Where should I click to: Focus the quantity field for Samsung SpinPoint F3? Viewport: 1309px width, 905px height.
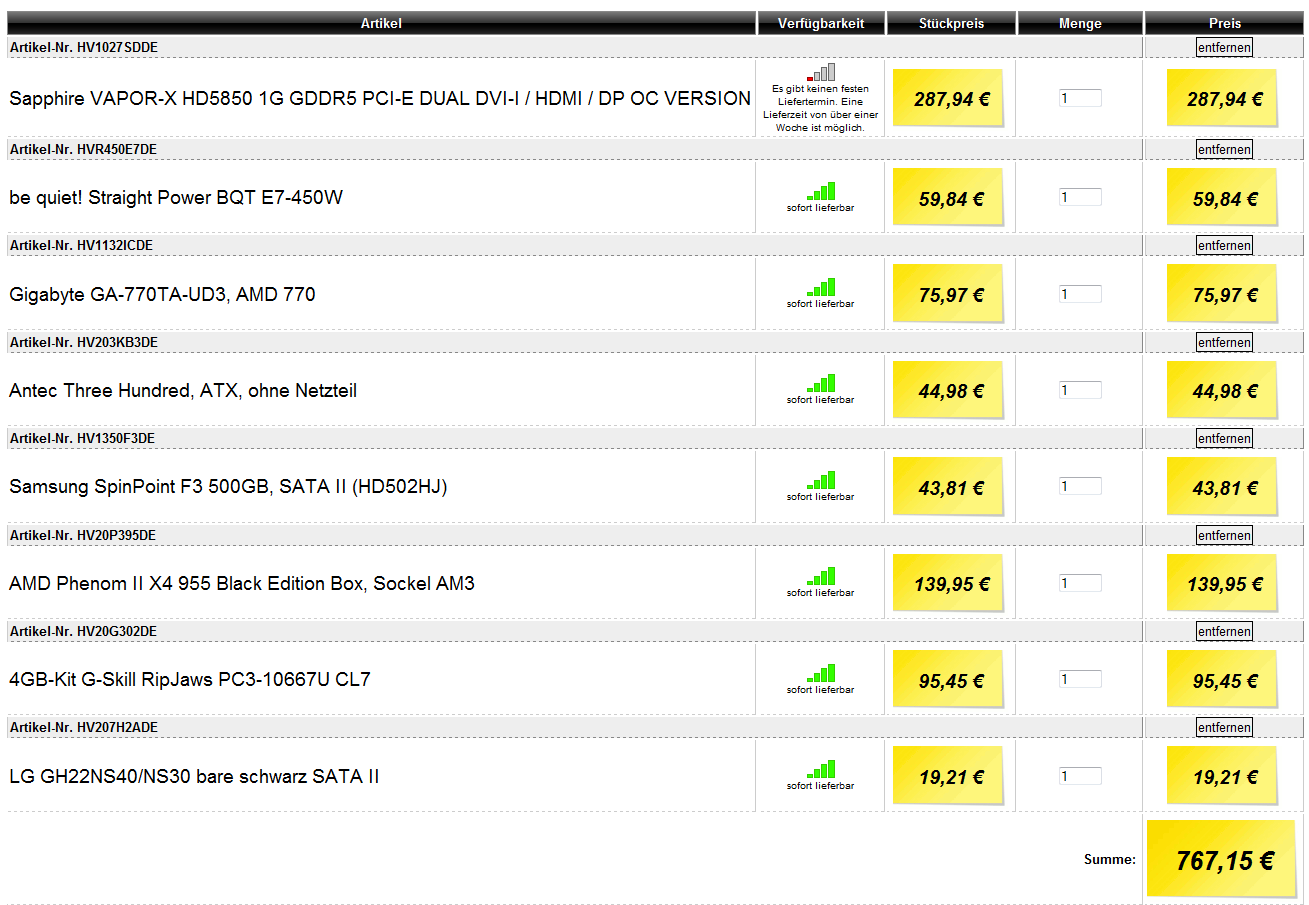pos(1080,486)
